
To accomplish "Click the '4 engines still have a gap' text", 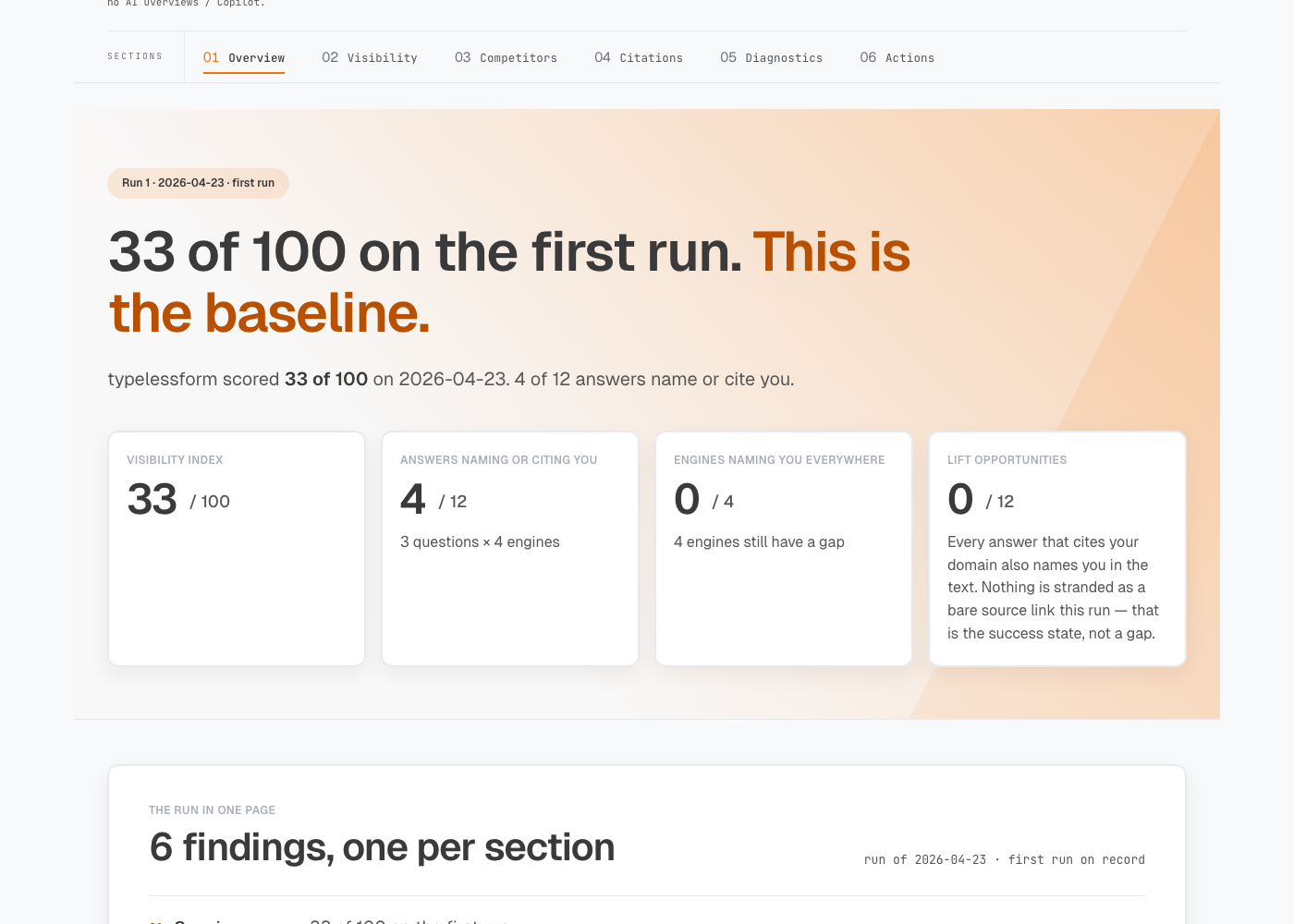I will point(759,542).
